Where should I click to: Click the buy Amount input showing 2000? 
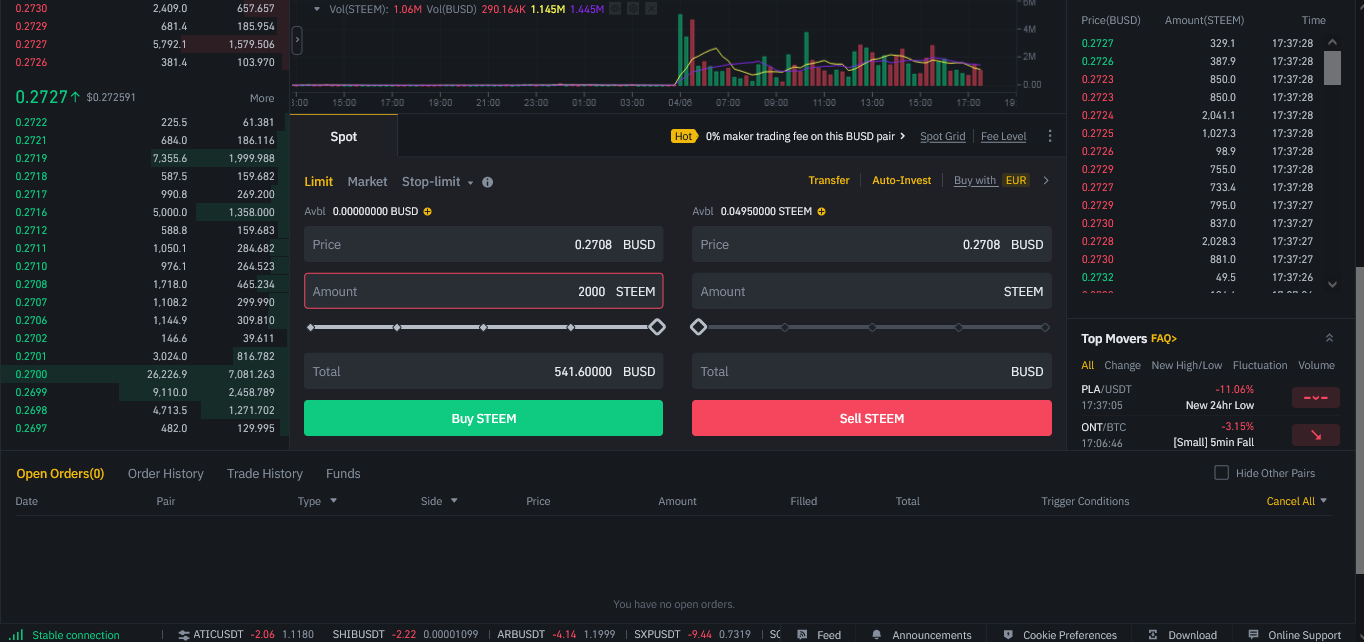point(484,291)
